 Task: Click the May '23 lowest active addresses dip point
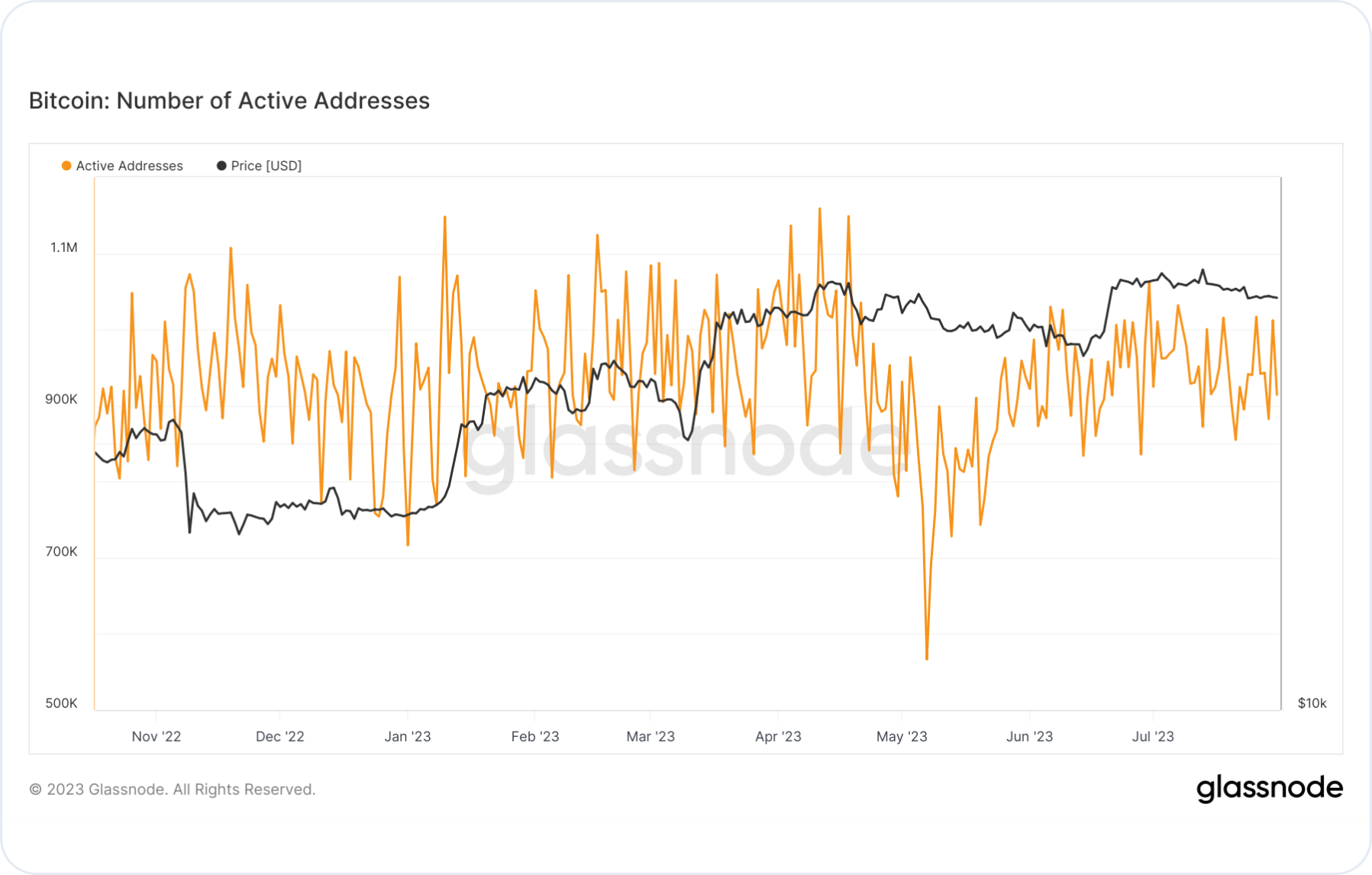[x=927, y=658]
